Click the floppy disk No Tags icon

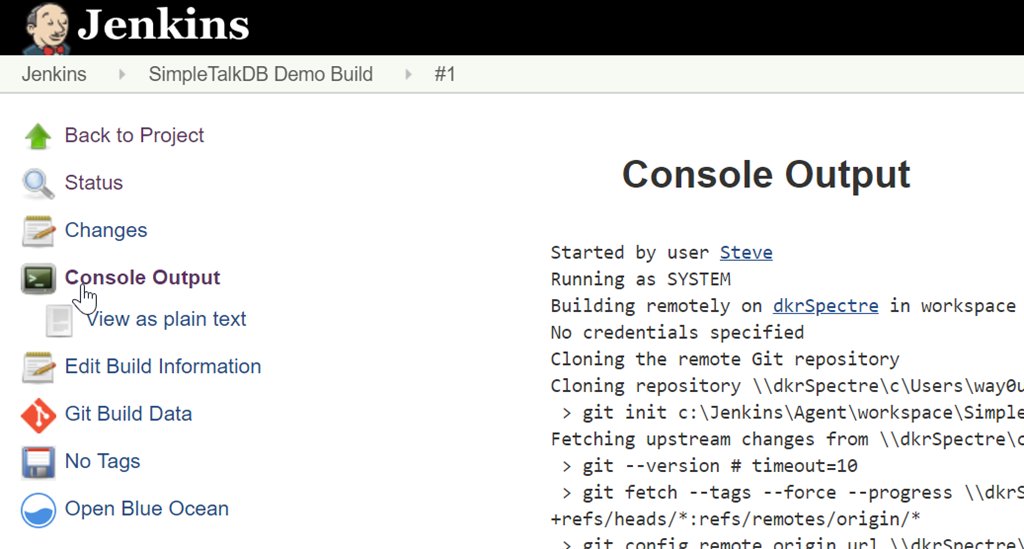coord(38,462)
